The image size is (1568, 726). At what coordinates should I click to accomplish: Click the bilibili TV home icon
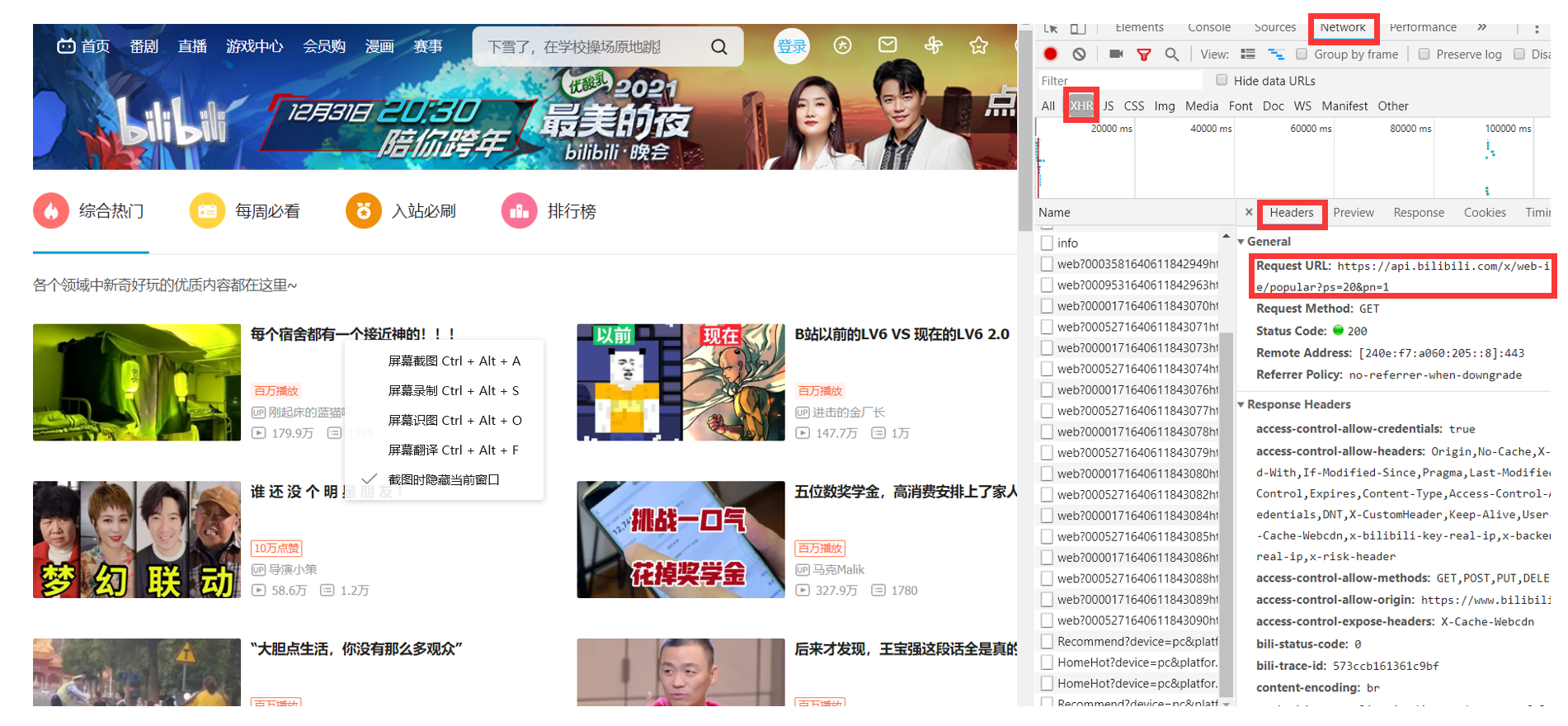click(66, 46)
